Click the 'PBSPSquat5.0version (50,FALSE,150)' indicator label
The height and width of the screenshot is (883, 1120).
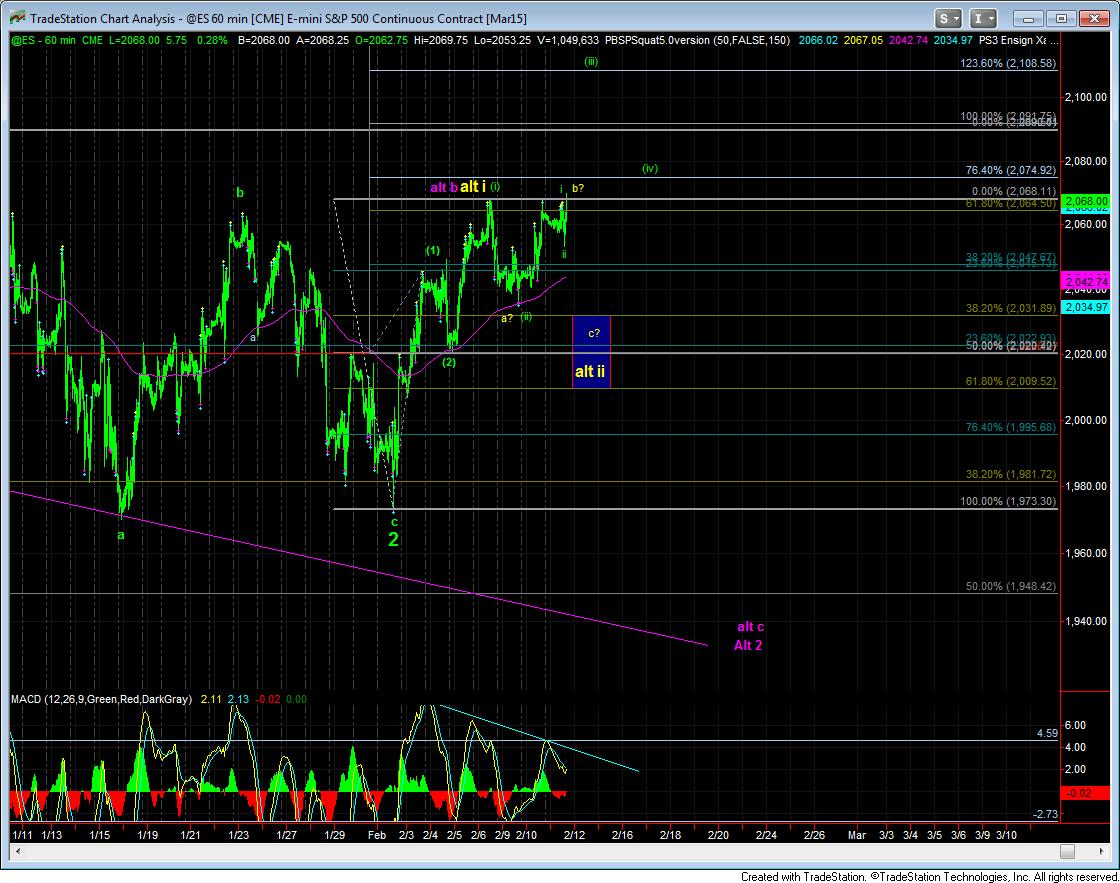coord(697,40)
